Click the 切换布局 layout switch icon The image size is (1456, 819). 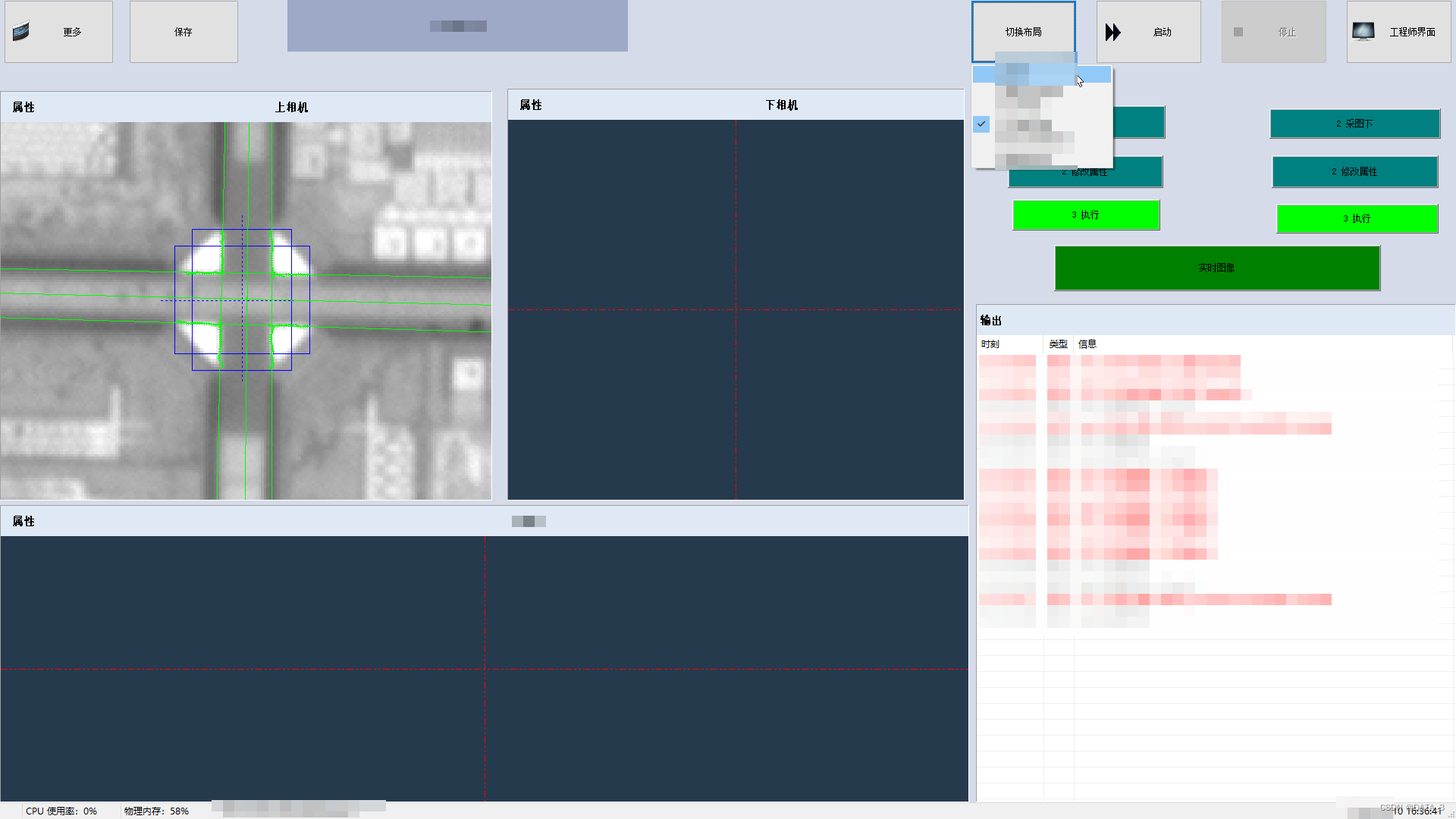1022,31
